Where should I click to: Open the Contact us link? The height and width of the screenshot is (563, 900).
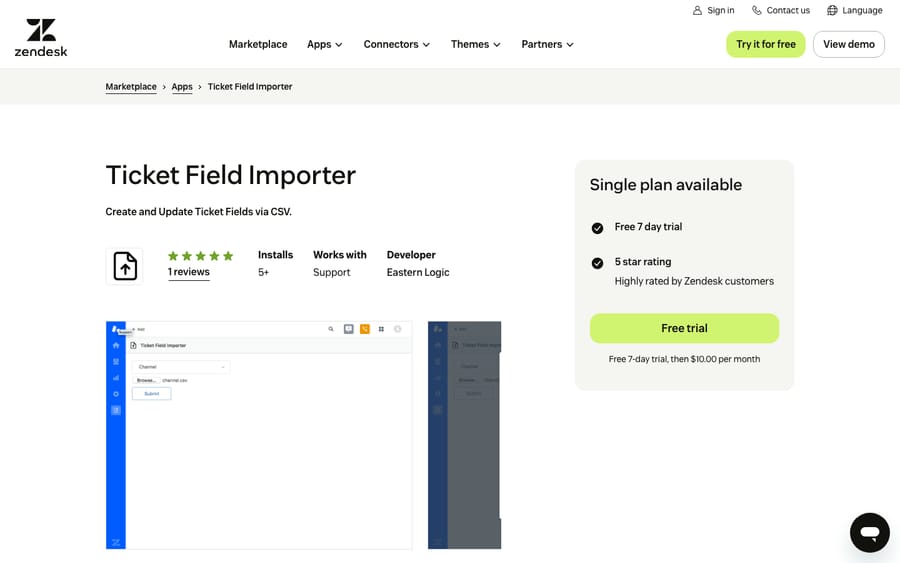pyautogui.click(x=781, y=10)
